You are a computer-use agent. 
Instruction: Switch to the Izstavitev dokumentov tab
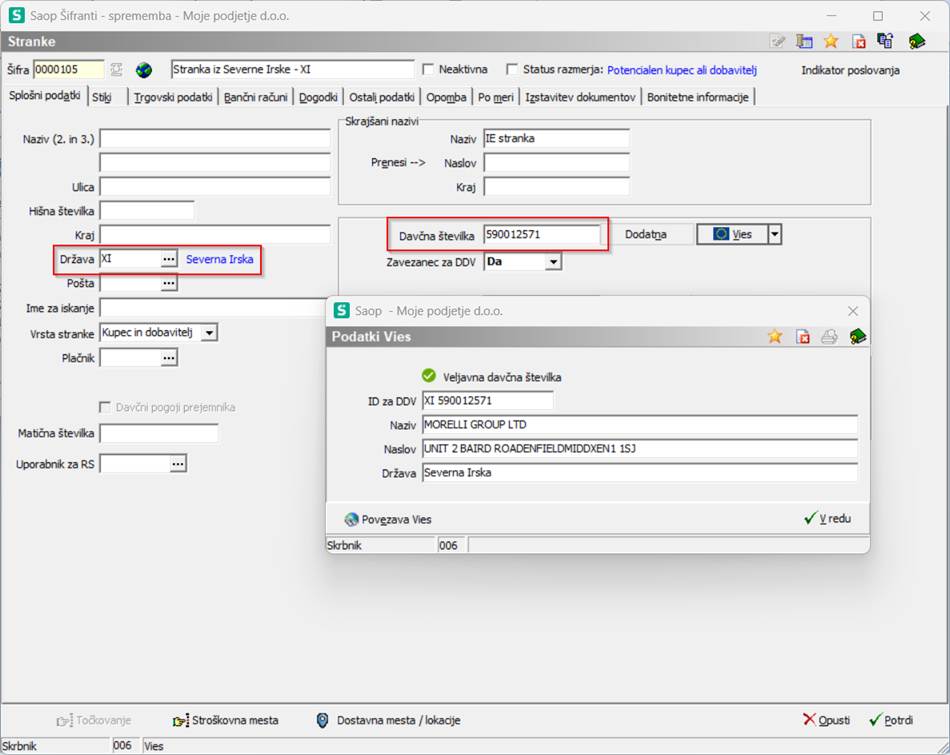tap(580, 97)
